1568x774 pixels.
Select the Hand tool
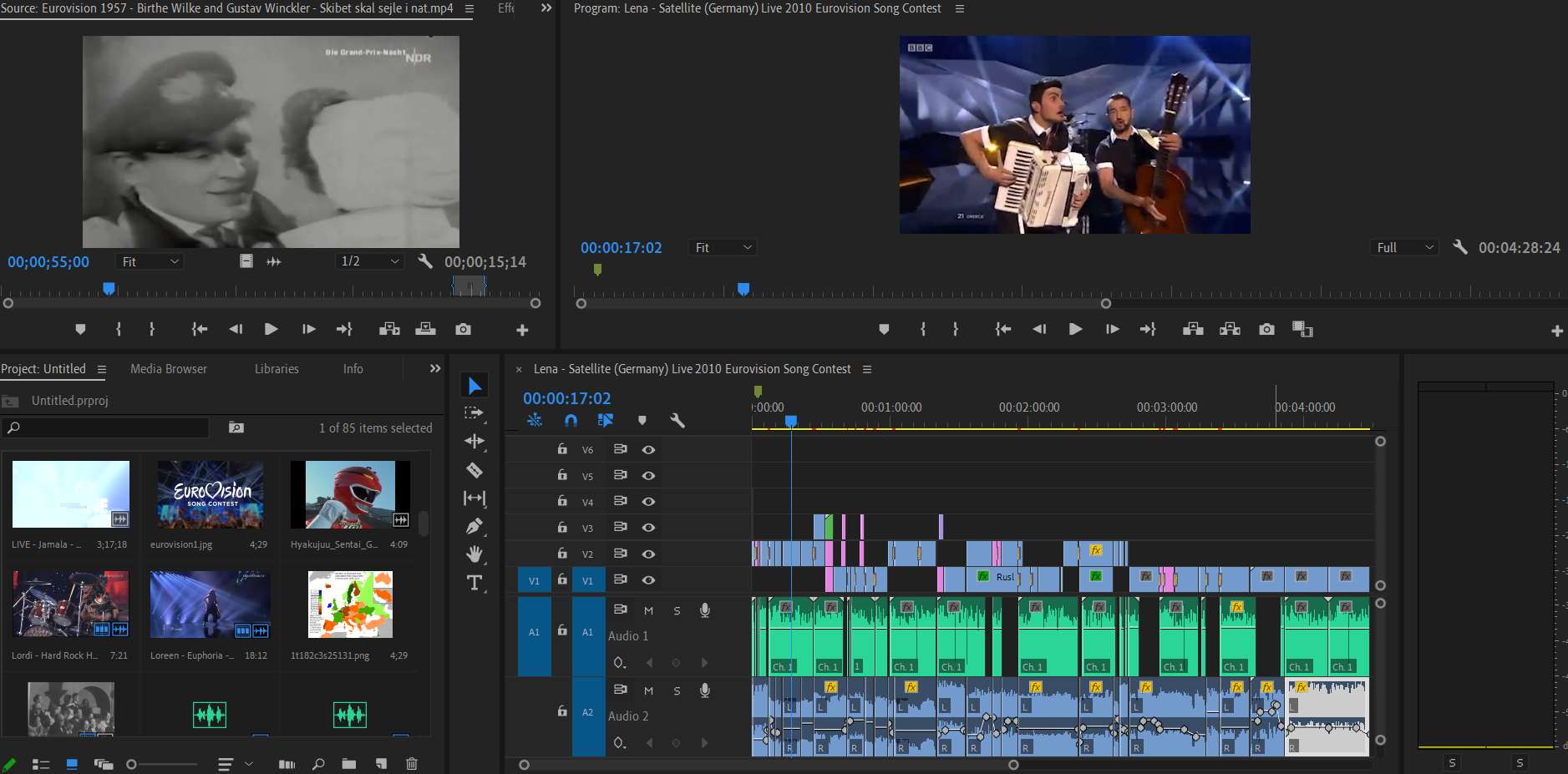(474, 554)
